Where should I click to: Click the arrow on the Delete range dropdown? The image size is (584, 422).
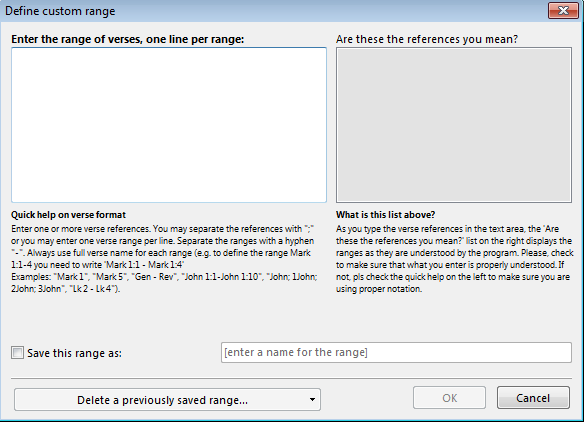coord(312,400)
